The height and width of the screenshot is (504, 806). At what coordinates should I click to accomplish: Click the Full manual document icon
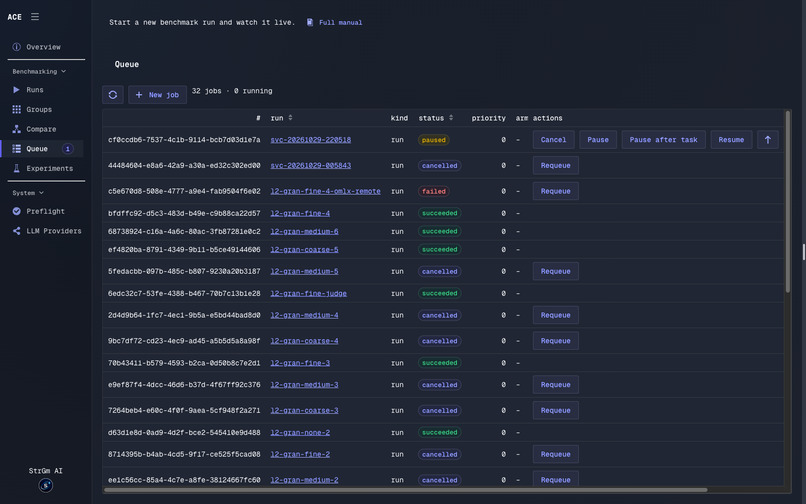pos(310,22)
